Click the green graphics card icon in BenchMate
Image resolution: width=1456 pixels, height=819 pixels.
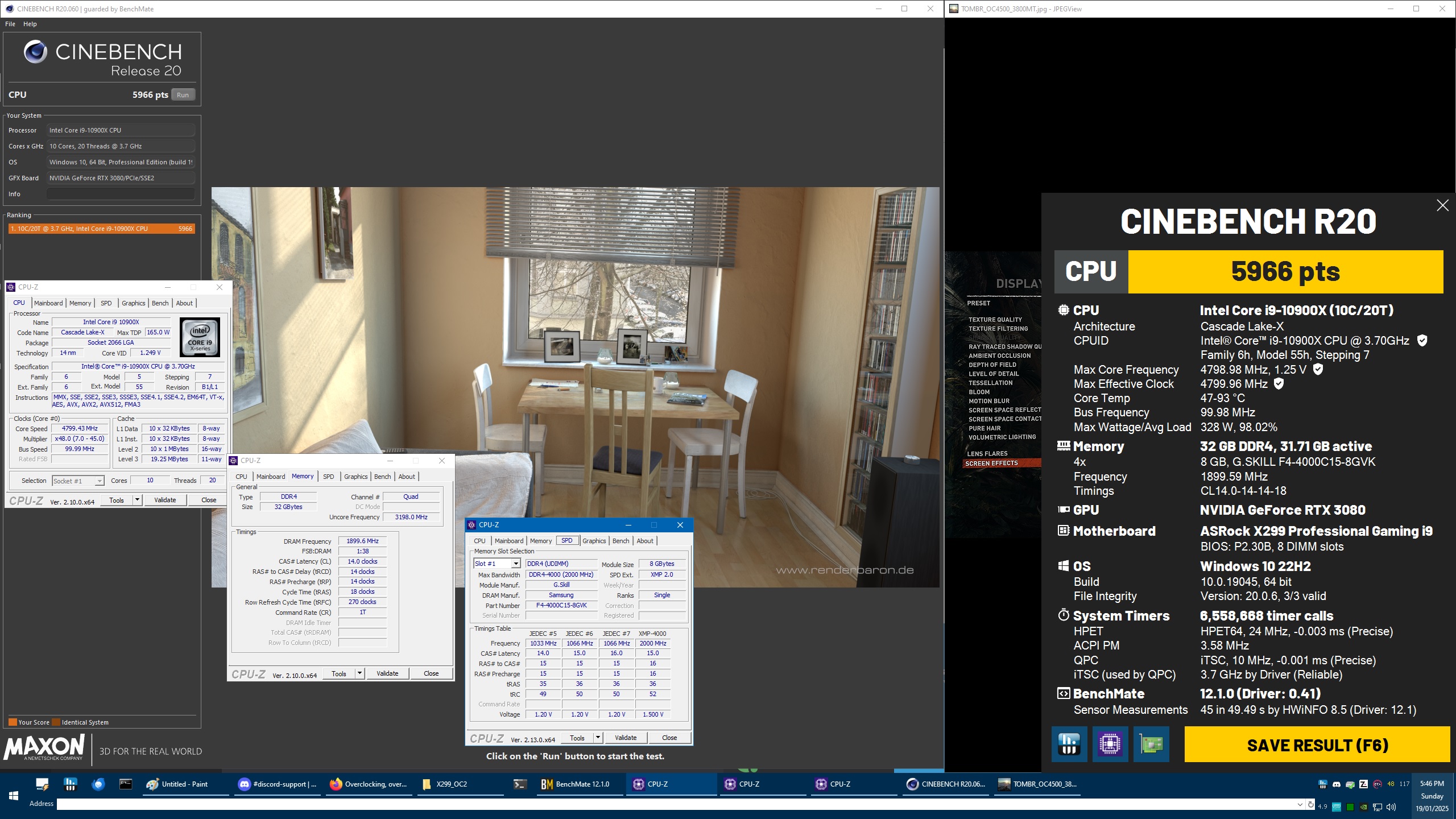click(x=1151, y=744)
